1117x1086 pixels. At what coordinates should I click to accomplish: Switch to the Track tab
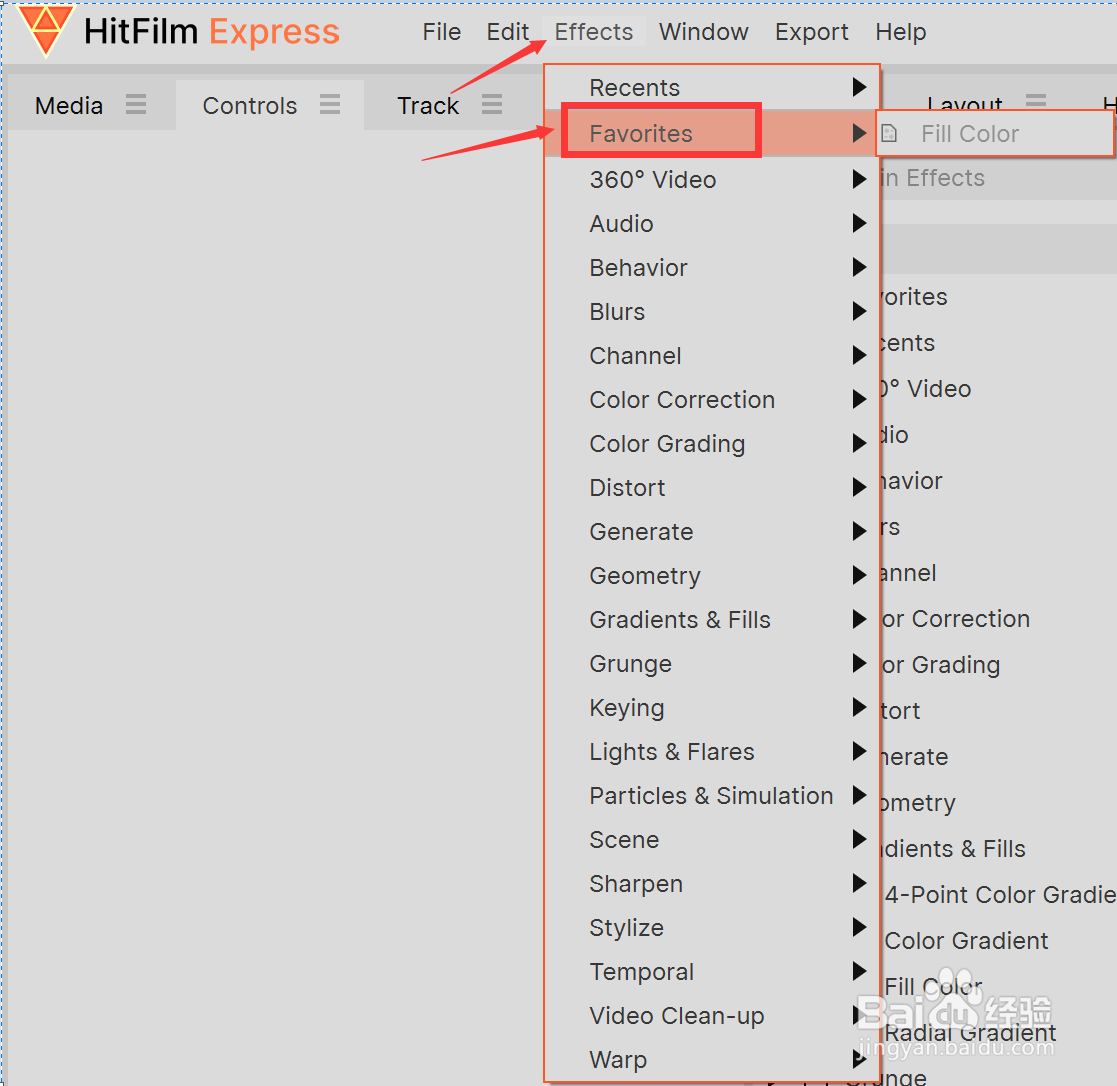click(428, 105)
